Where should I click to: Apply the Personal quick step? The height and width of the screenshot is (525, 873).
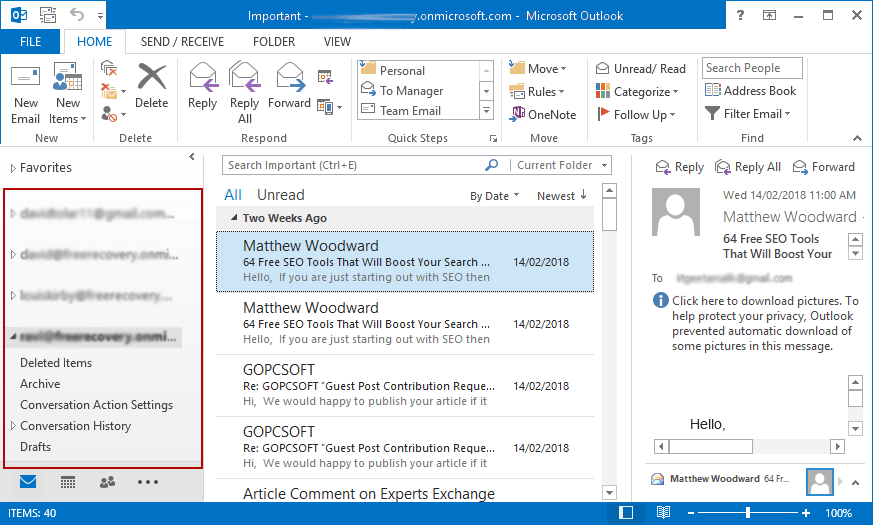coord(418,70)
